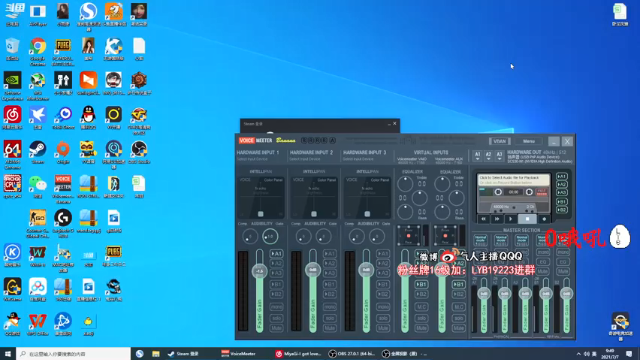Select the QQ penguin desktop icon

coord(88,118)
